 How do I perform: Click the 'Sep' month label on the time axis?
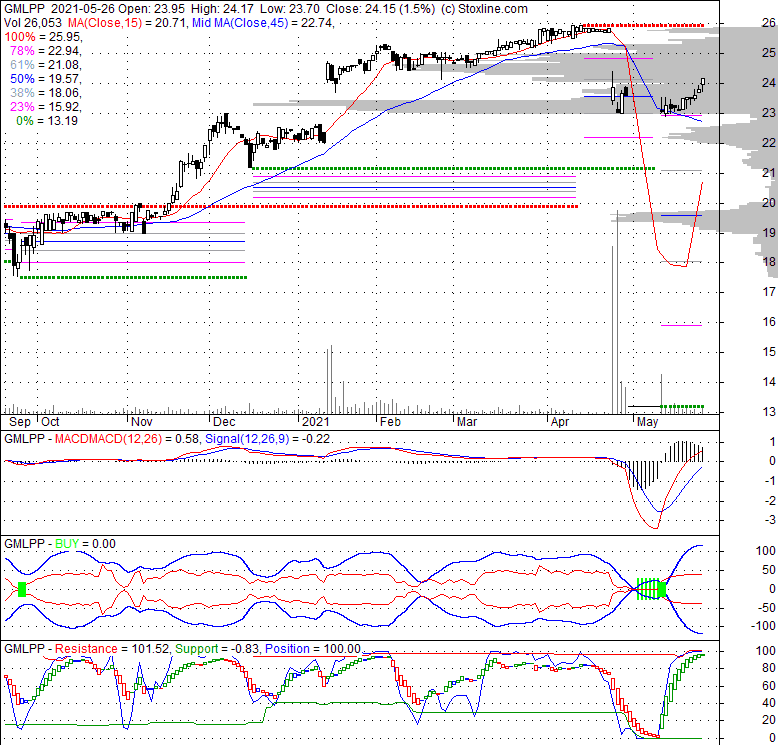(x=20, y=422)
